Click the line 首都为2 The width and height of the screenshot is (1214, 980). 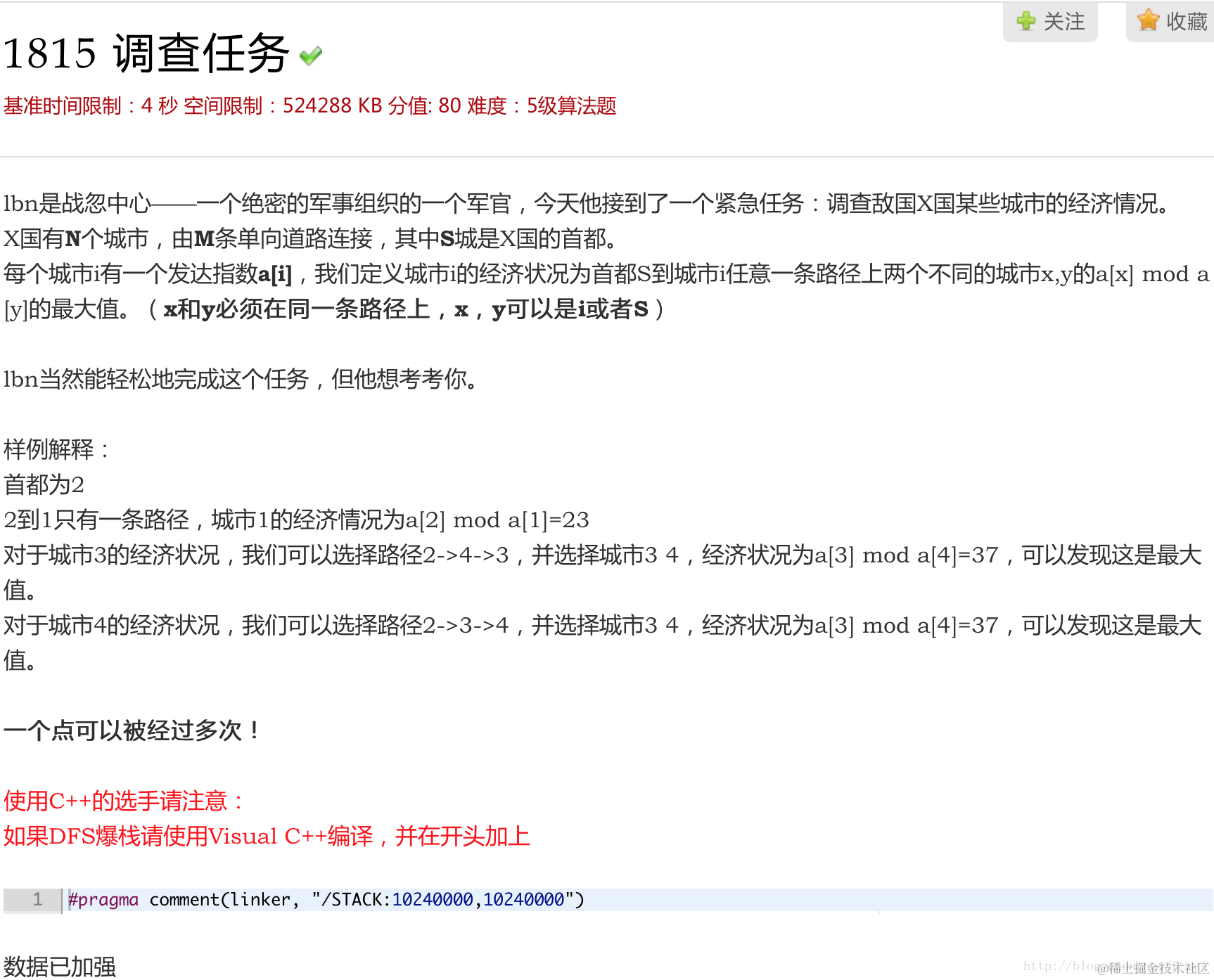pos(44,484)
